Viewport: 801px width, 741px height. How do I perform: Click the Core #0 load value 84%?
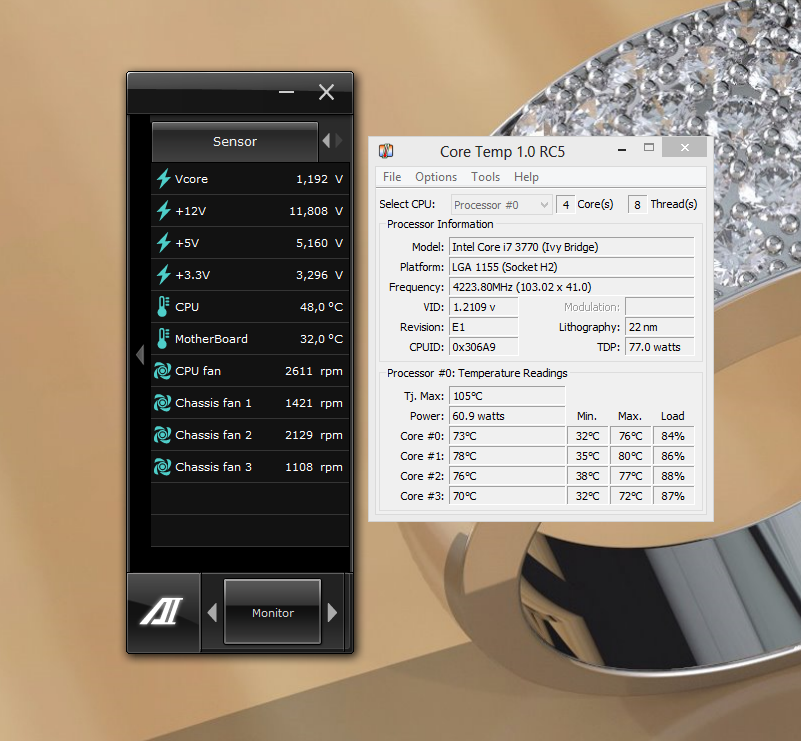[x=673, y=436]
